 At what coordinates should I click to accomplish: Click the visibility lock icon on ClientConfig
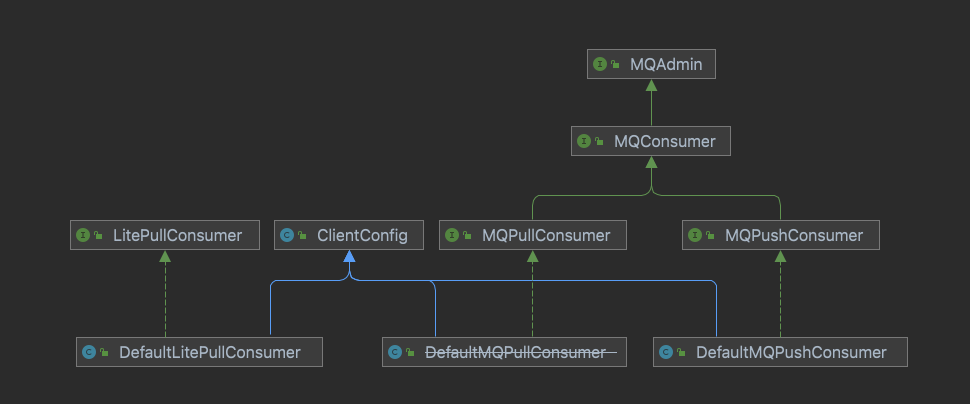pyautogui.click(x=301, y=237)
